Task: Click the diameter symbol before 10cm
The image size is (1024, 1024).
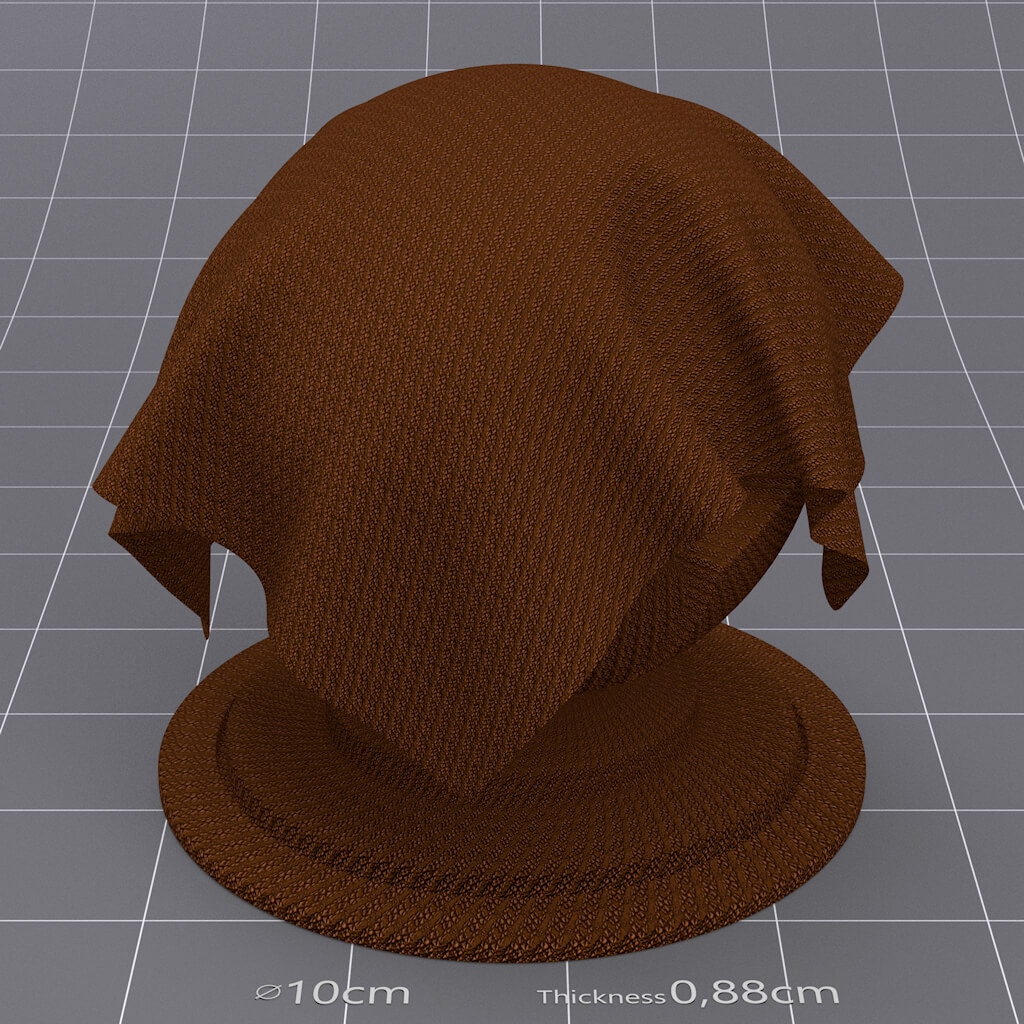Action: point(268,993)
